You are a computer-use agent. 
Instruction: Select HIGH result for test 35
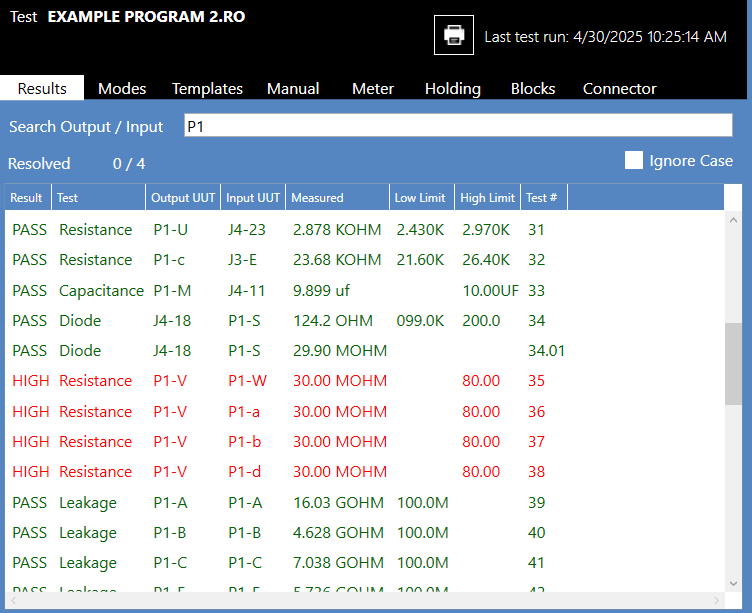[31, 380]
